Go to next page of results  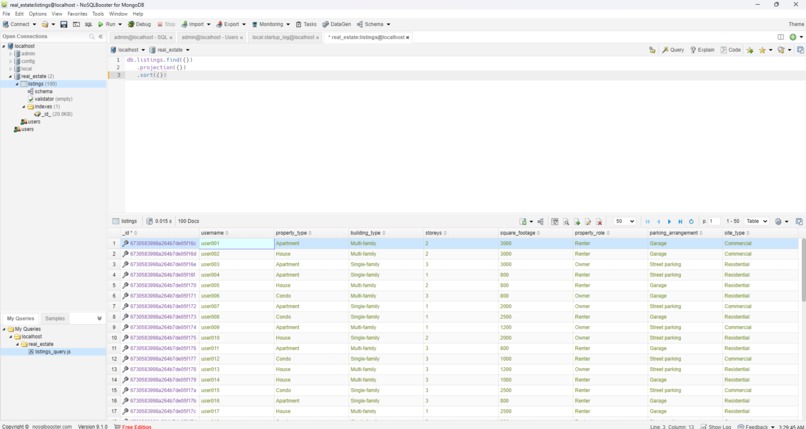click(x=669, y=221)
